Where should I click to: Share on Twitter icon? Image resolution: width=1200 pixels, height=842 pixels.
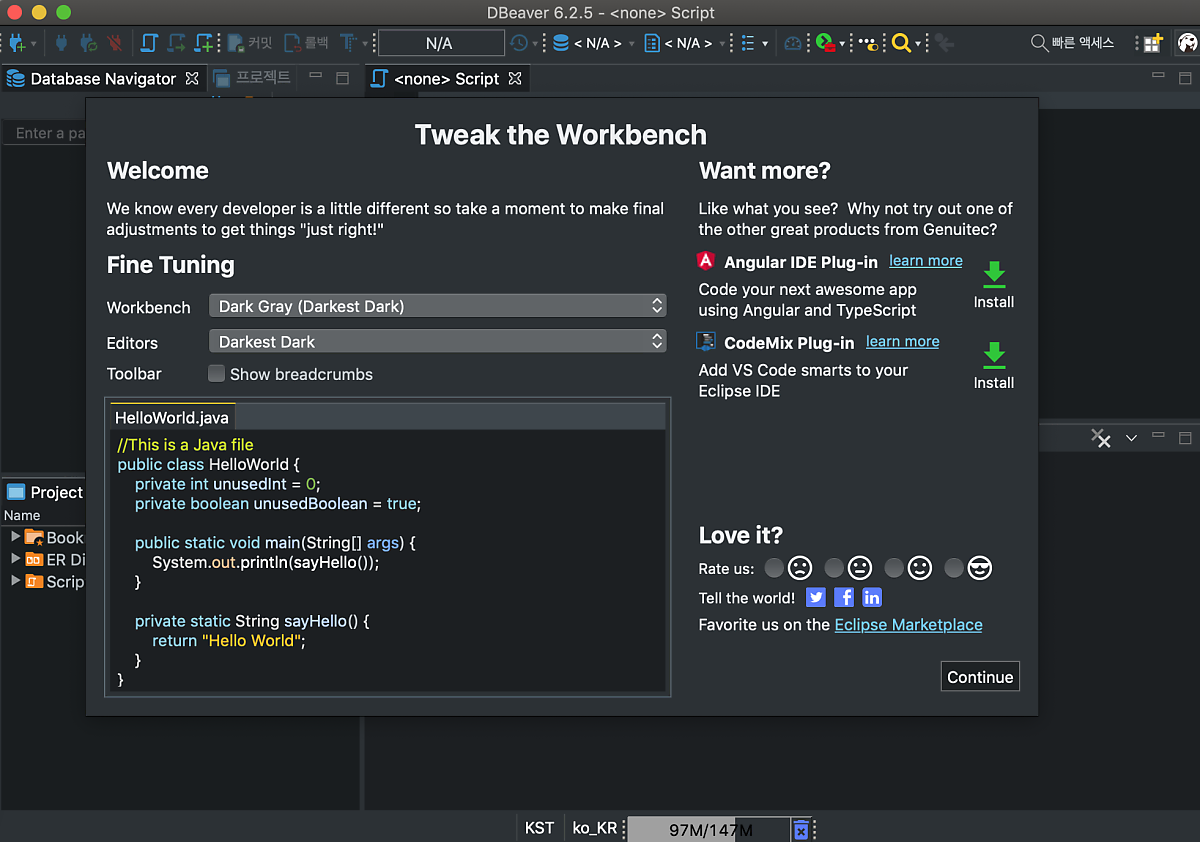coord(816,597)
